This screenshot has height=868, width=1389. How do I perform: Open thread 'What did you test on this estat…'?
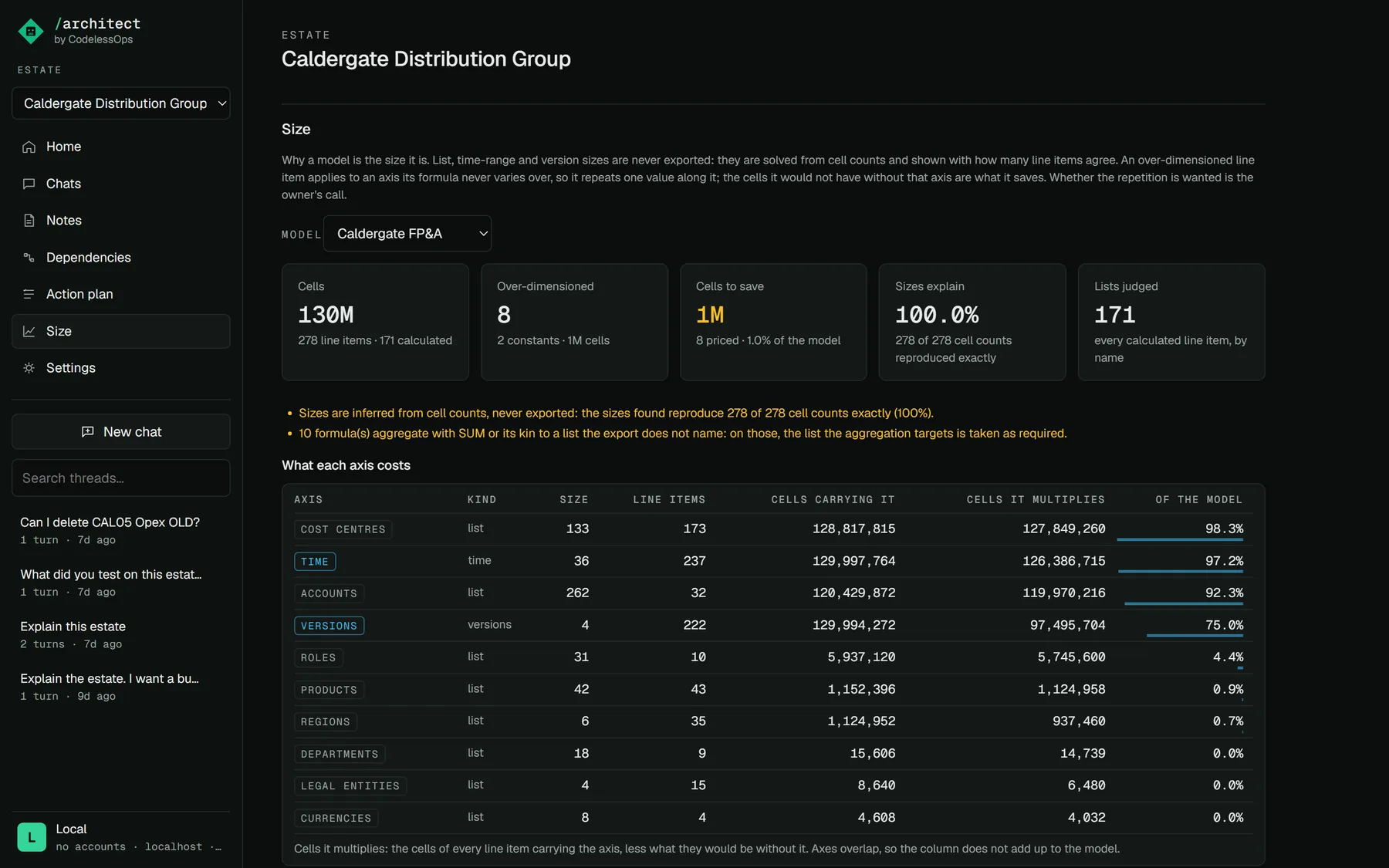121,583
